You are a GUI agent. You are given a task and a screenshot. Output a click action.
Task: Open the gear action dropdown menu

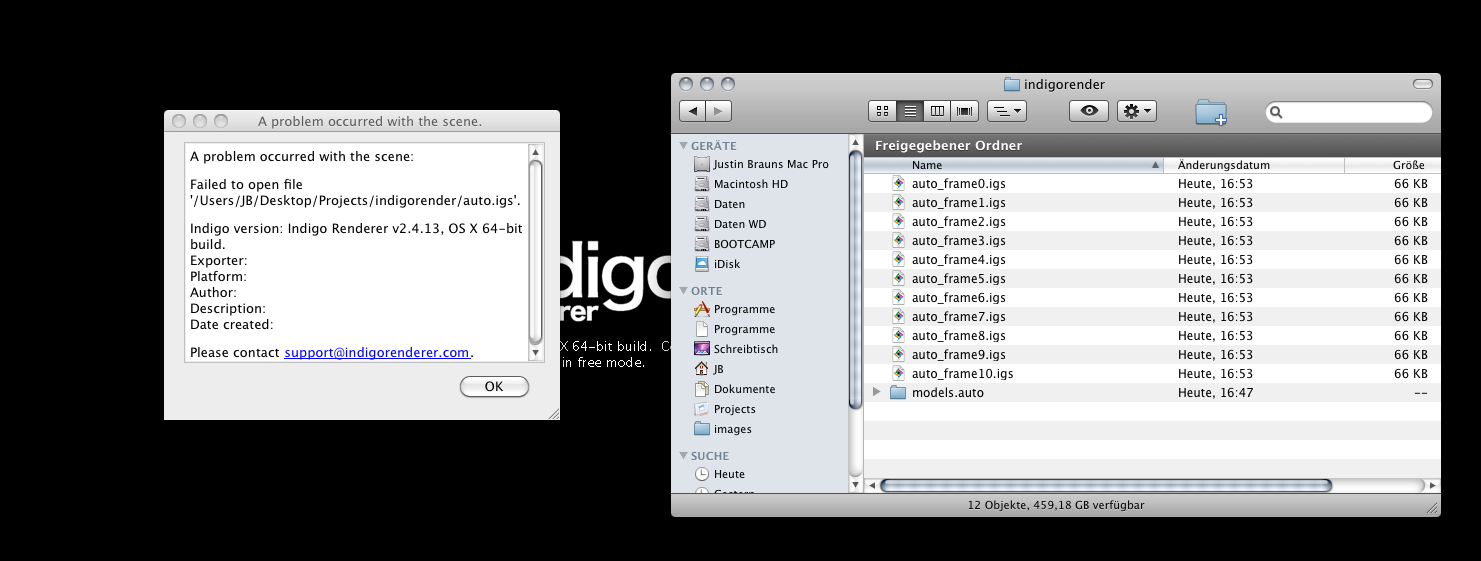pos(1137,111)
